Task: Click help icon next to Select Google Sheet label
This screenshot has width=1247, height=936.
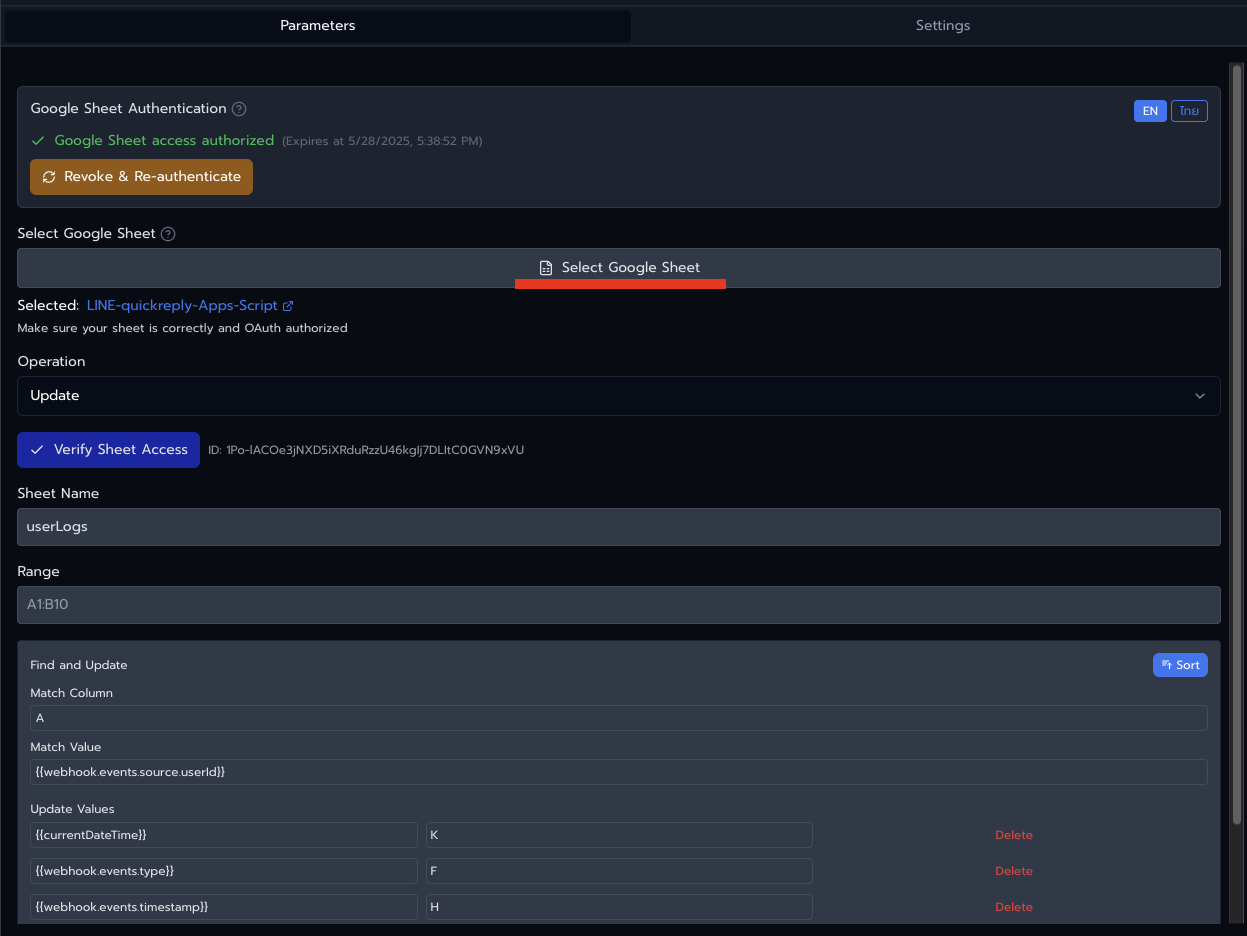Action: [168, 234]
